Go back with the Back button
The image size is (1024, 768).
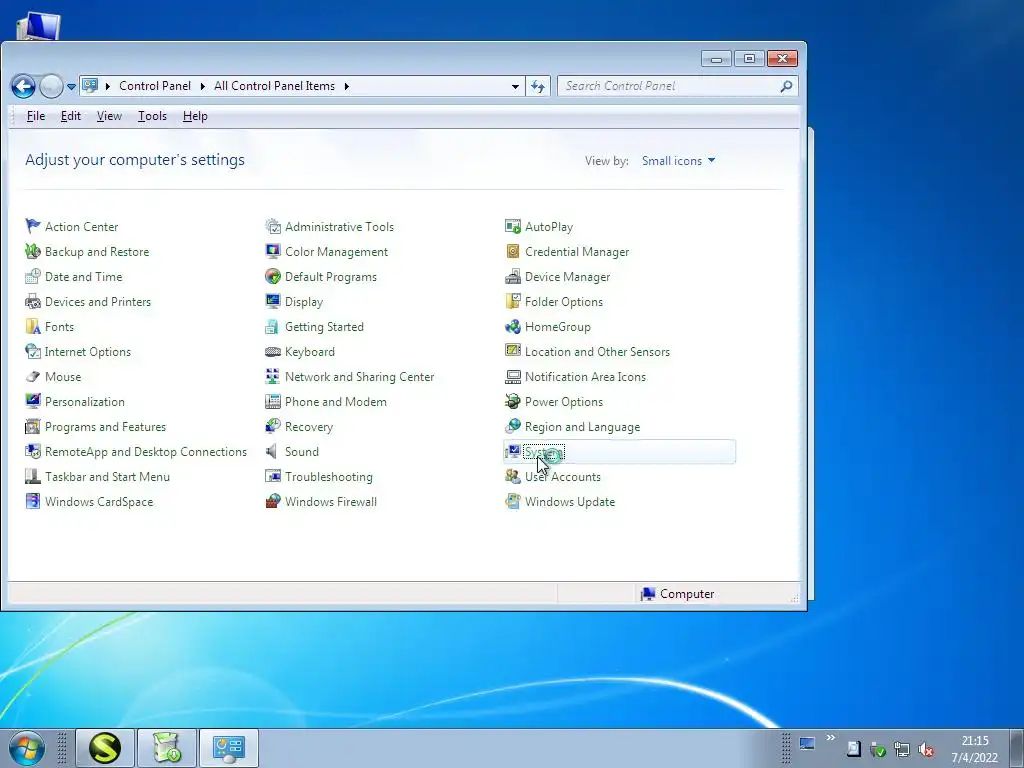click(x=24, y=86)
